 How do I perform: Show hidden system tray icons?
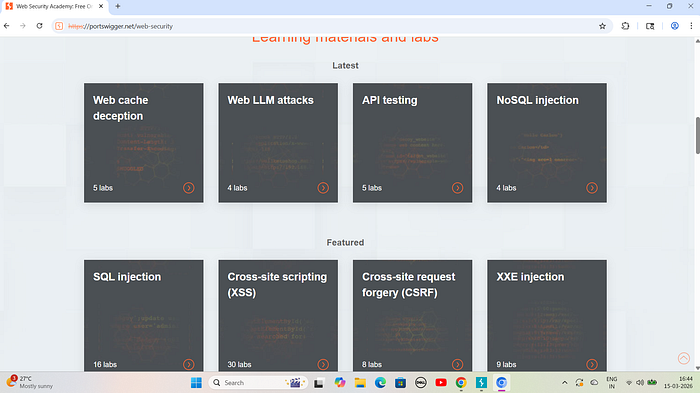(x=565, y=383)
